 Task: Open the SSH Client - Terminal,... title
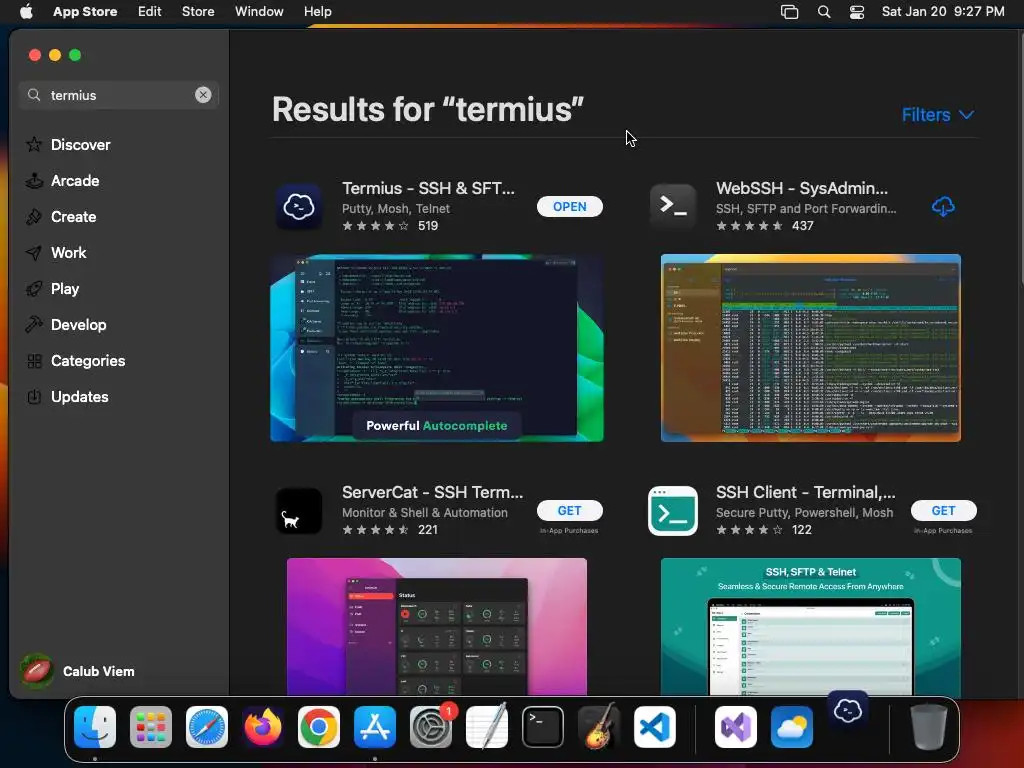(x=806, y=492)
